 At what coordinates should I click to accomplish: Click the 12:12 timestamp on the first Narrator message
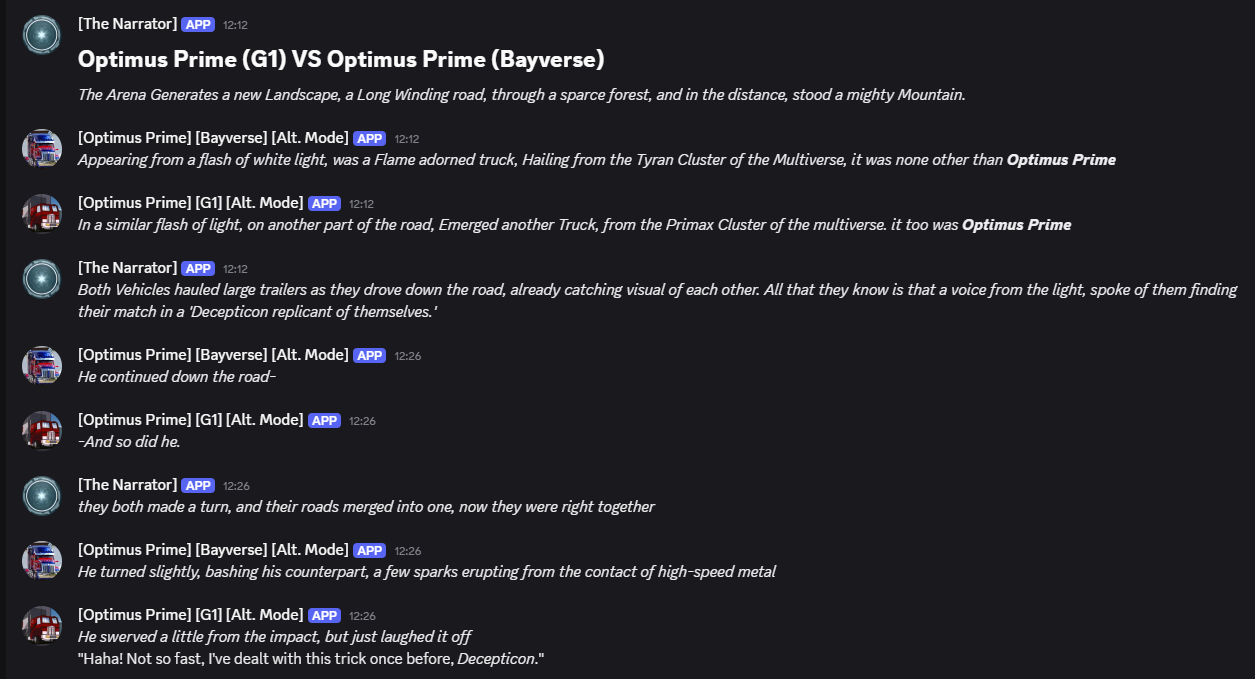click(x=235, y=24)
